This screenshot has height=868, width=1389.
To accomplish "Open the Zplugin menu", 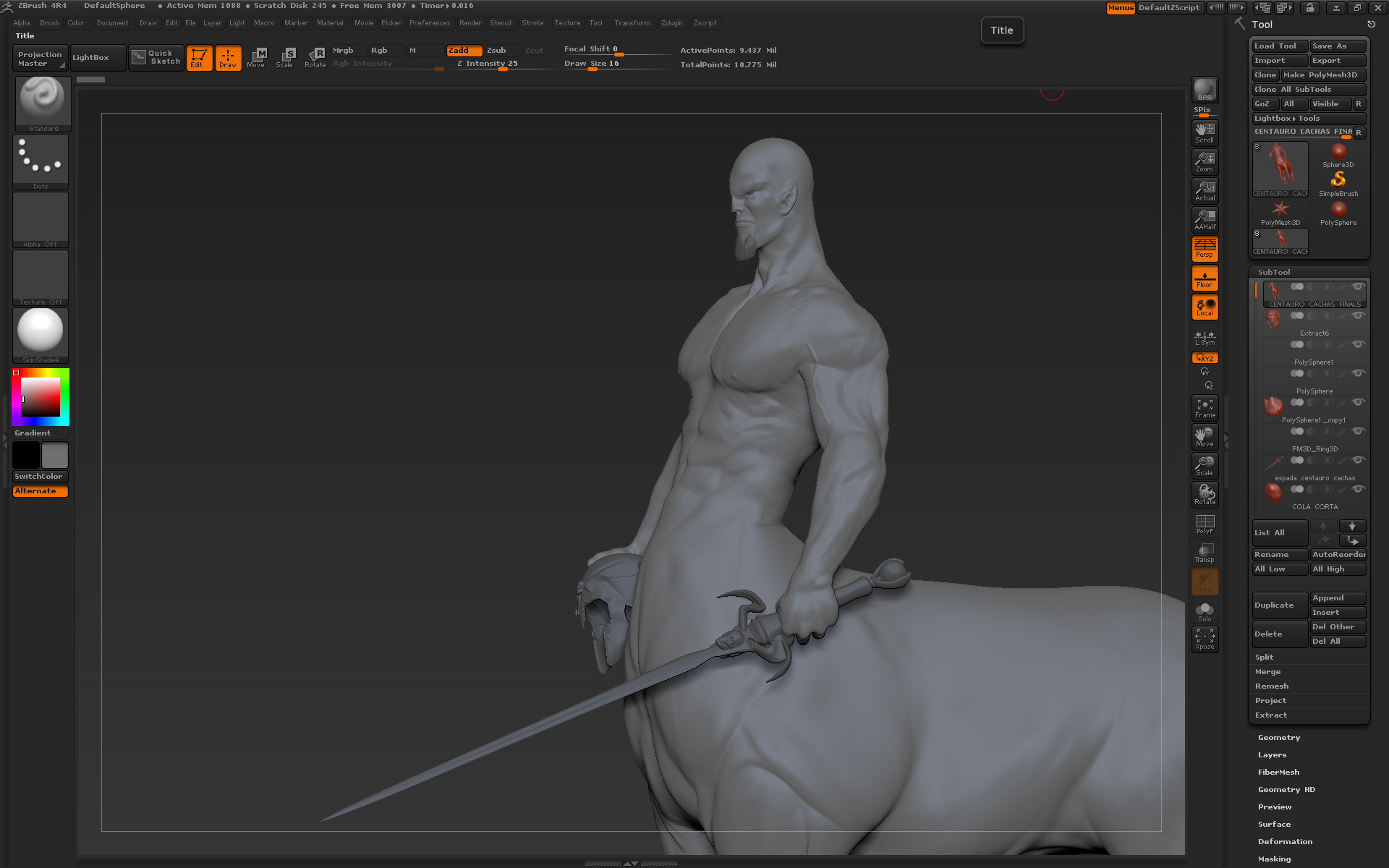I will 671,23.
